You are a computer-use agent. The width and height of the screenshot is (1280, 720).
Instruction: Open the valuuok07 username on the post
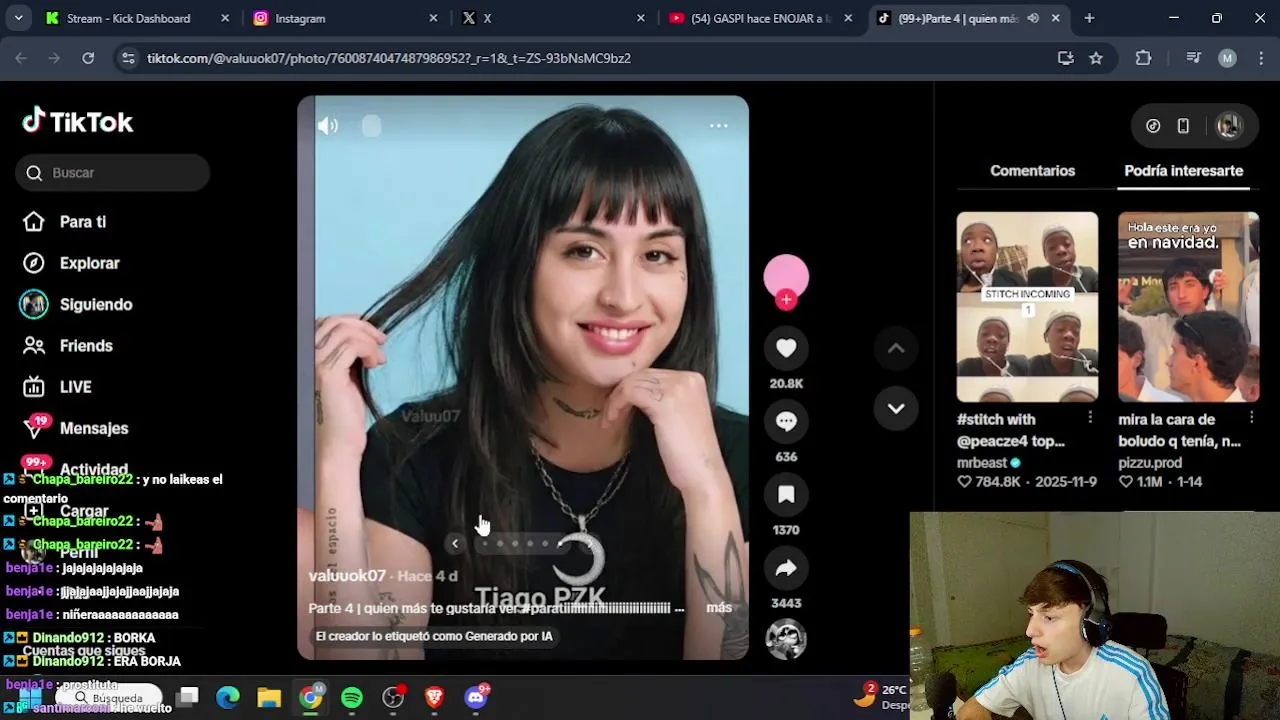tap(347, 576)
